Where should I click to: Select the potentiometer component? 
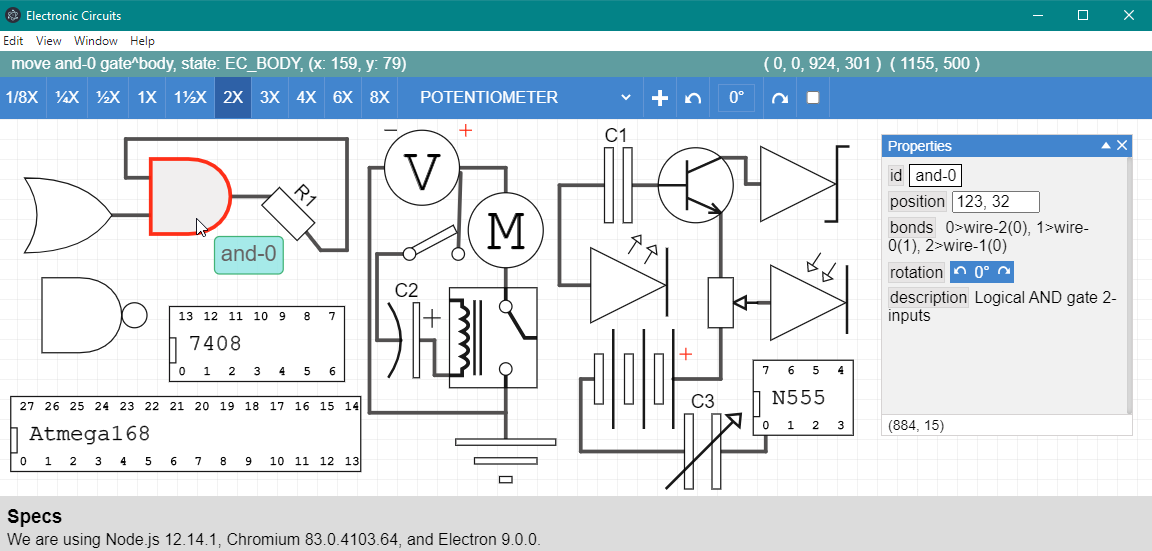pos(721,302)
